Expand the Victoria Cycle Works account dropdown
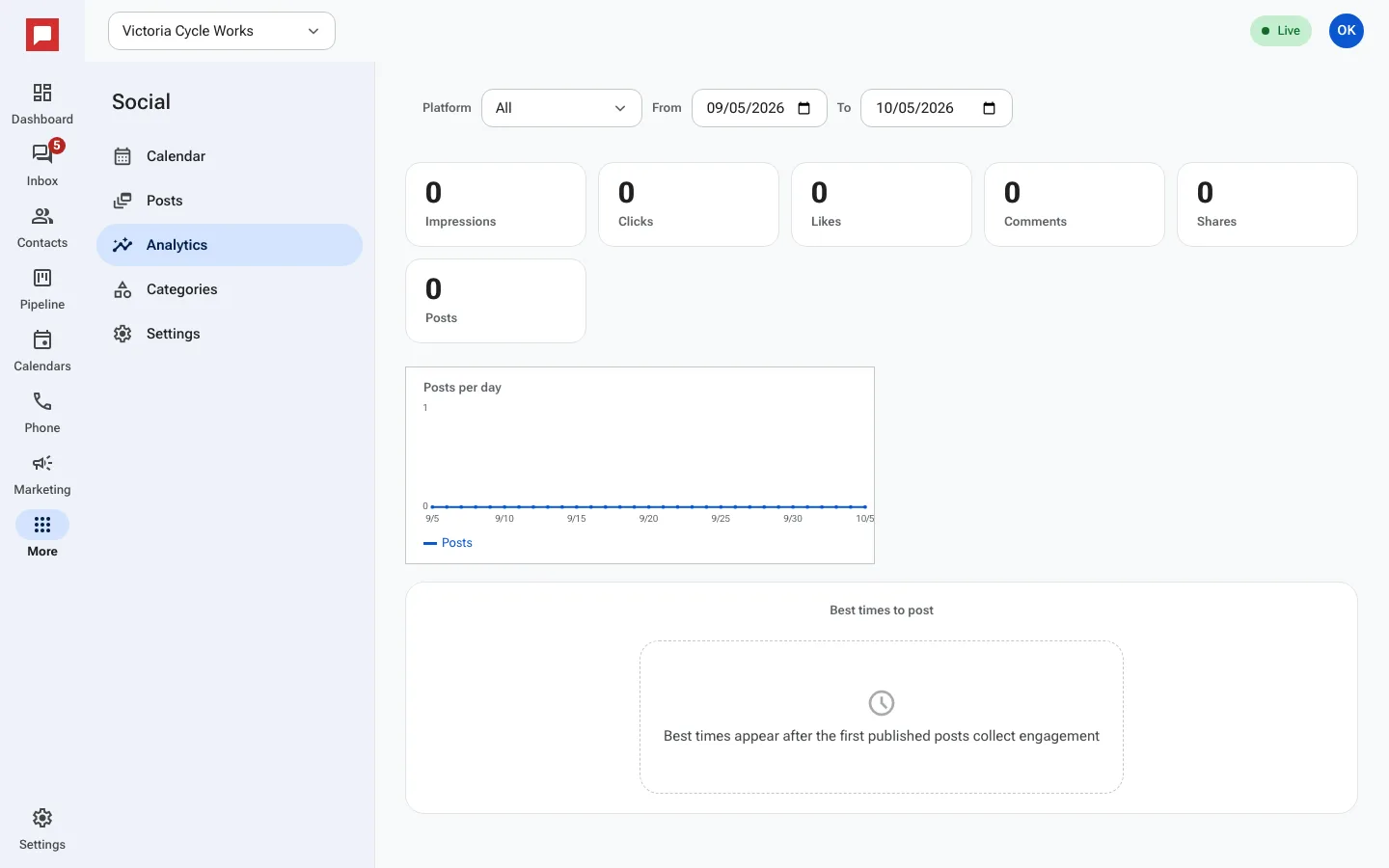 coord(222,31)
